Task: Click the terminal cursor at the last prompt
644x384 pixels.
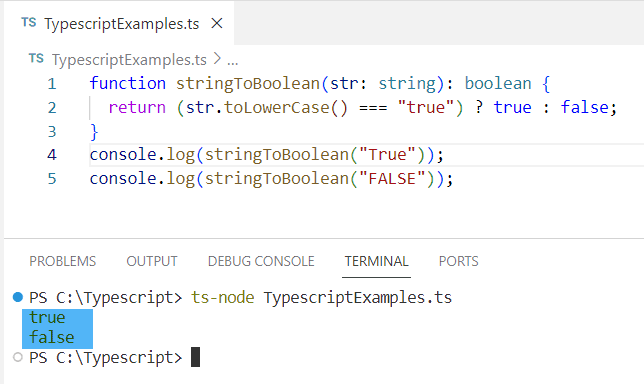Action: coord(196,357)
